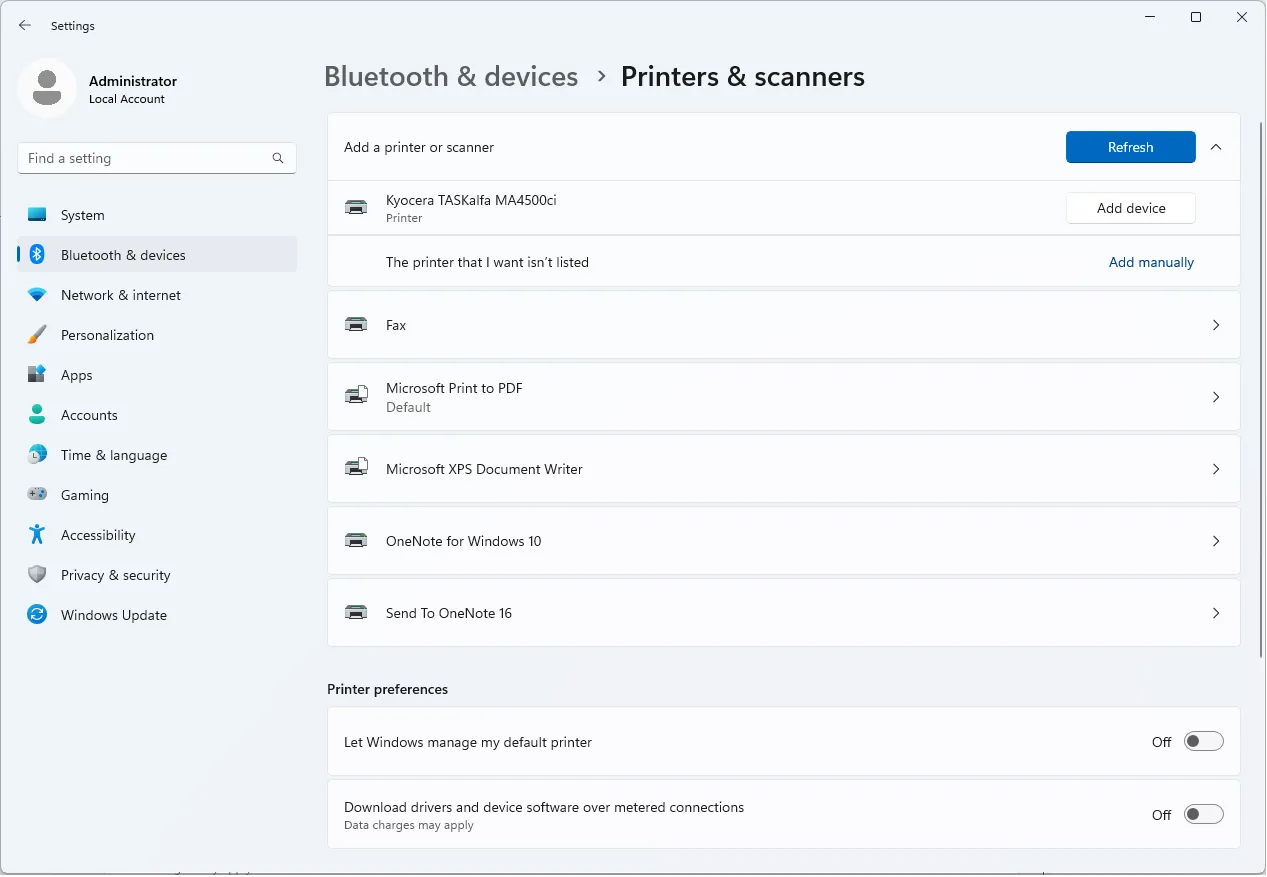The width and height of the screenshot is (1267, 877).
Task: Open OneNote for Windows 10 chevron
Action: coord(1216,541)
